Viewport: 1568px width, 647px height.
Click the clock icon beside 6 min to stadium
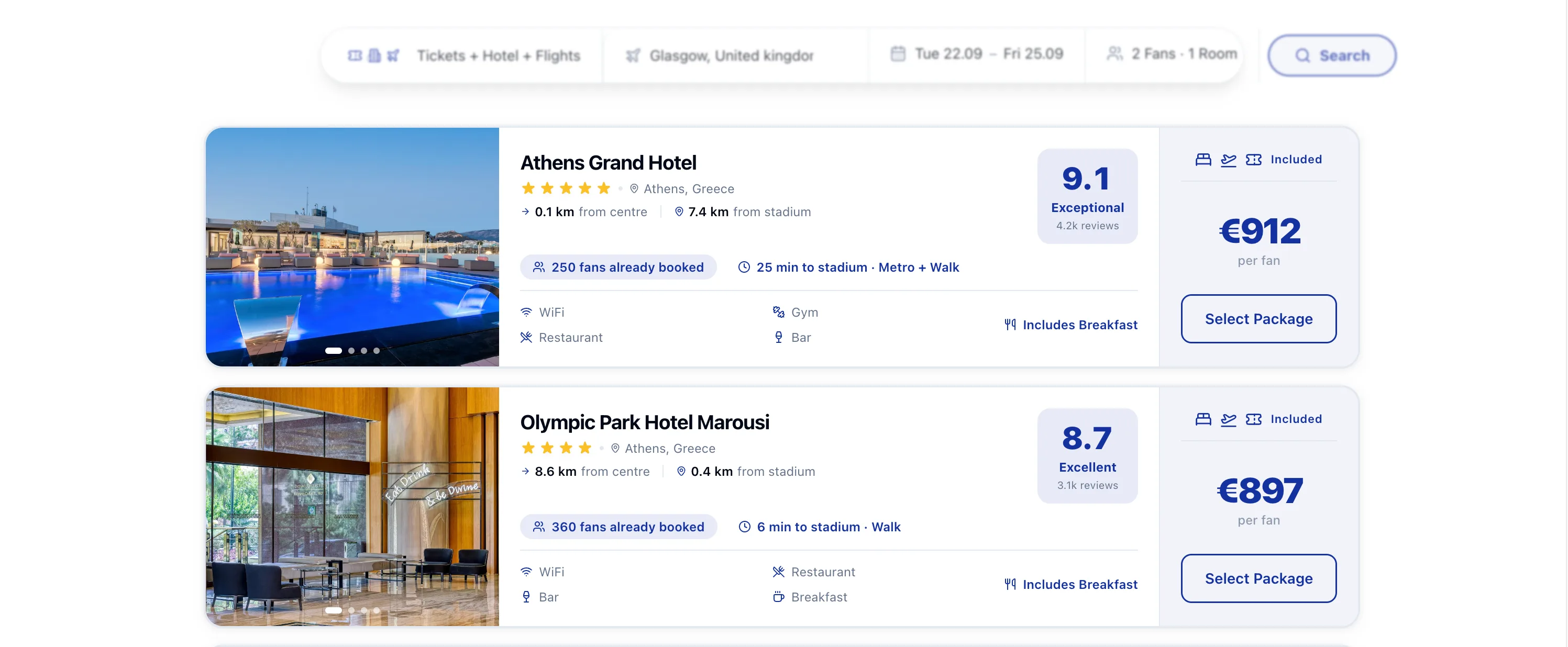744,527
